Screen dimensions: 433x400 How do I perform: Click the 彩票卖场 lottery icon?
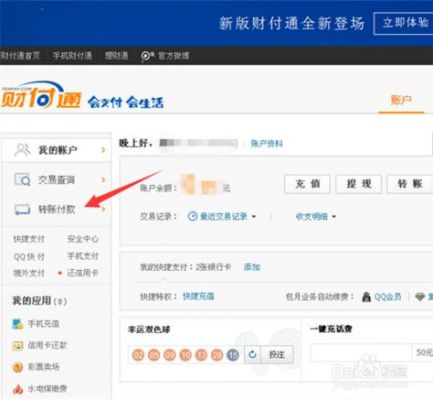coord(17,367)
